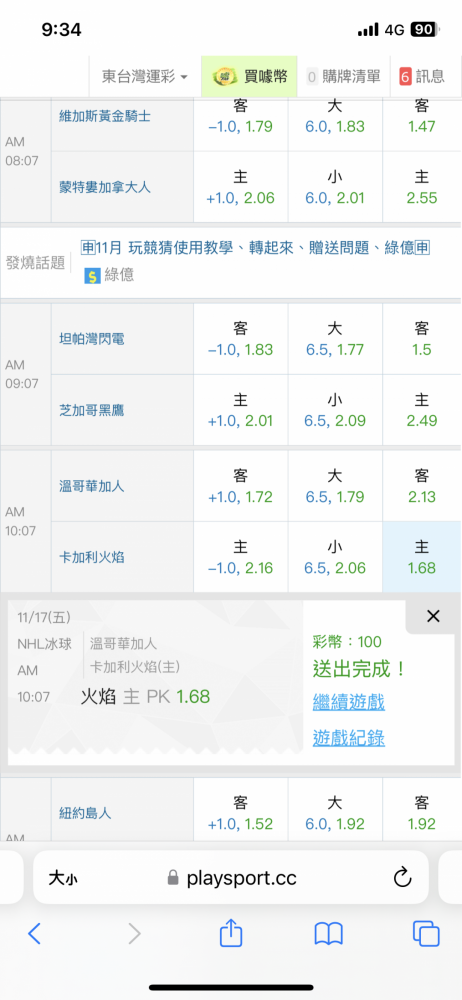Select 主 -1.0, 2.16 for 卡加利火焰
Screen dimensions: 462x1000
click(241, 557)
